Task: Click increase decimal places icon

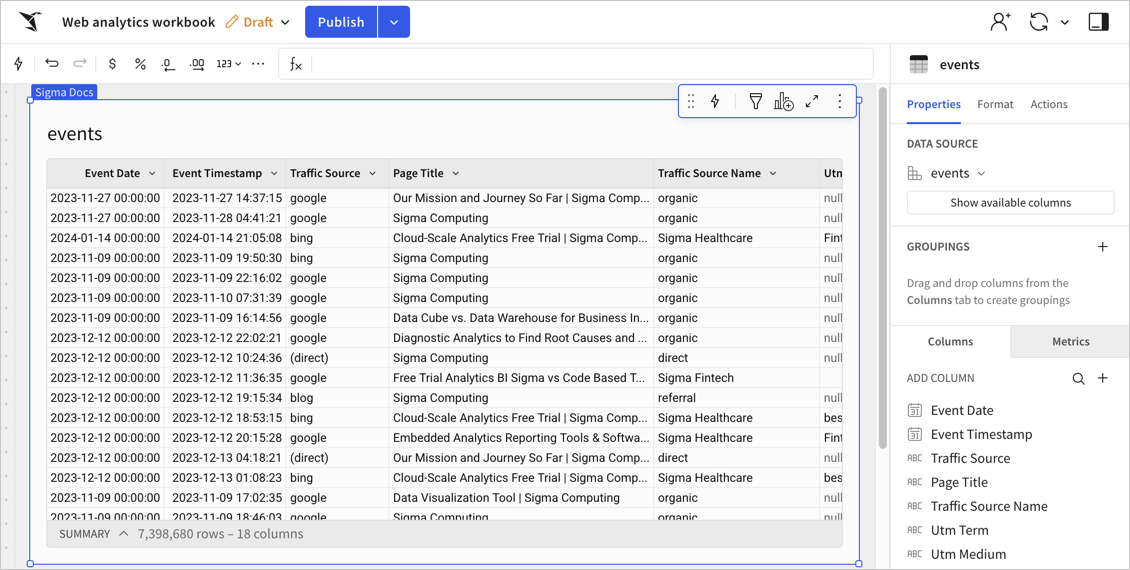Action: coord(197,64)
